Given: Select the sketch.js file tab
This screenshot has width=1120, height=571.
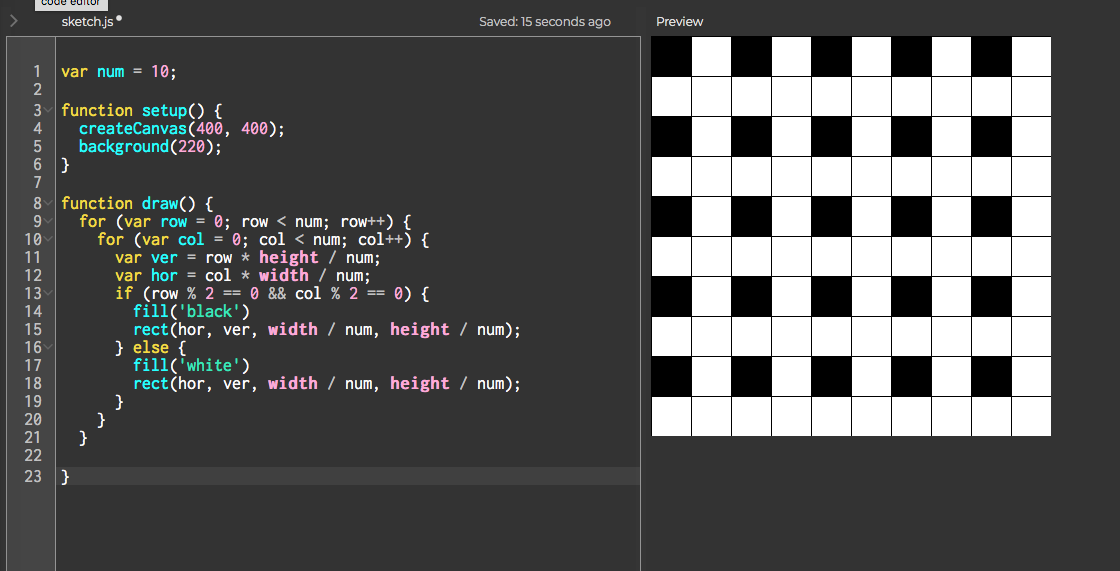Looking at the screenshot, I should click(x=87, y=21).
